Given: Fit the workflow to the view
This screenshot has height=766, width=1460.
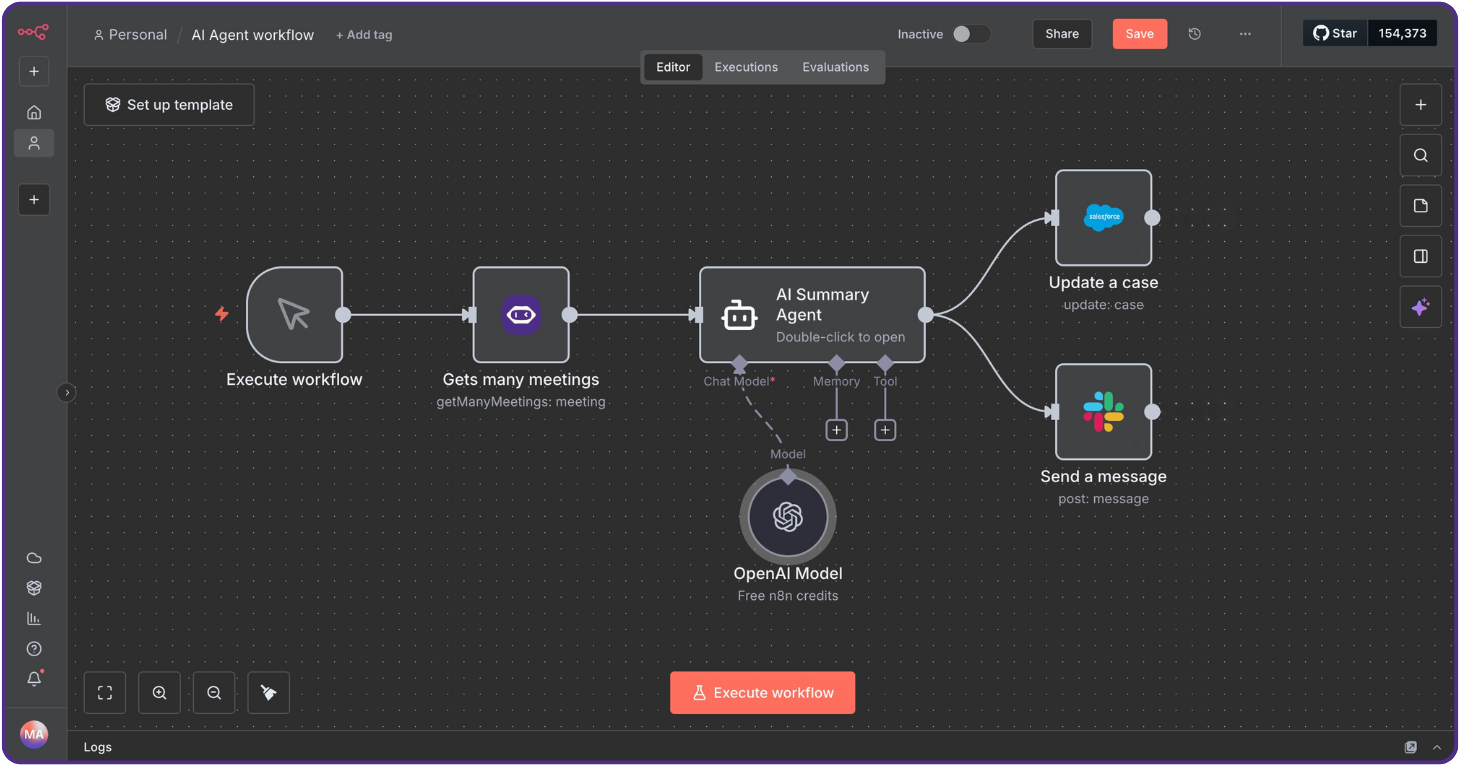Looking at the screenshot, I should 105,692.
